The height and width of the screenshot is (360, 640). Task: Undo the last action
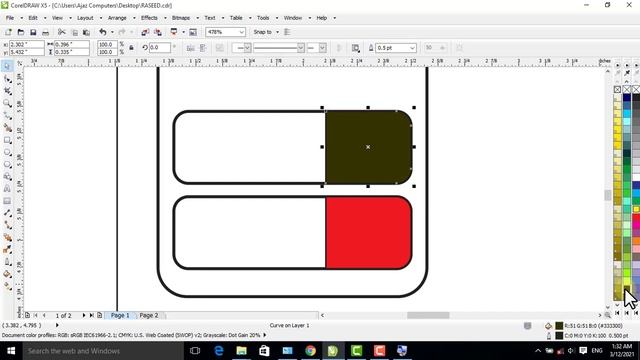coord(103,32)
